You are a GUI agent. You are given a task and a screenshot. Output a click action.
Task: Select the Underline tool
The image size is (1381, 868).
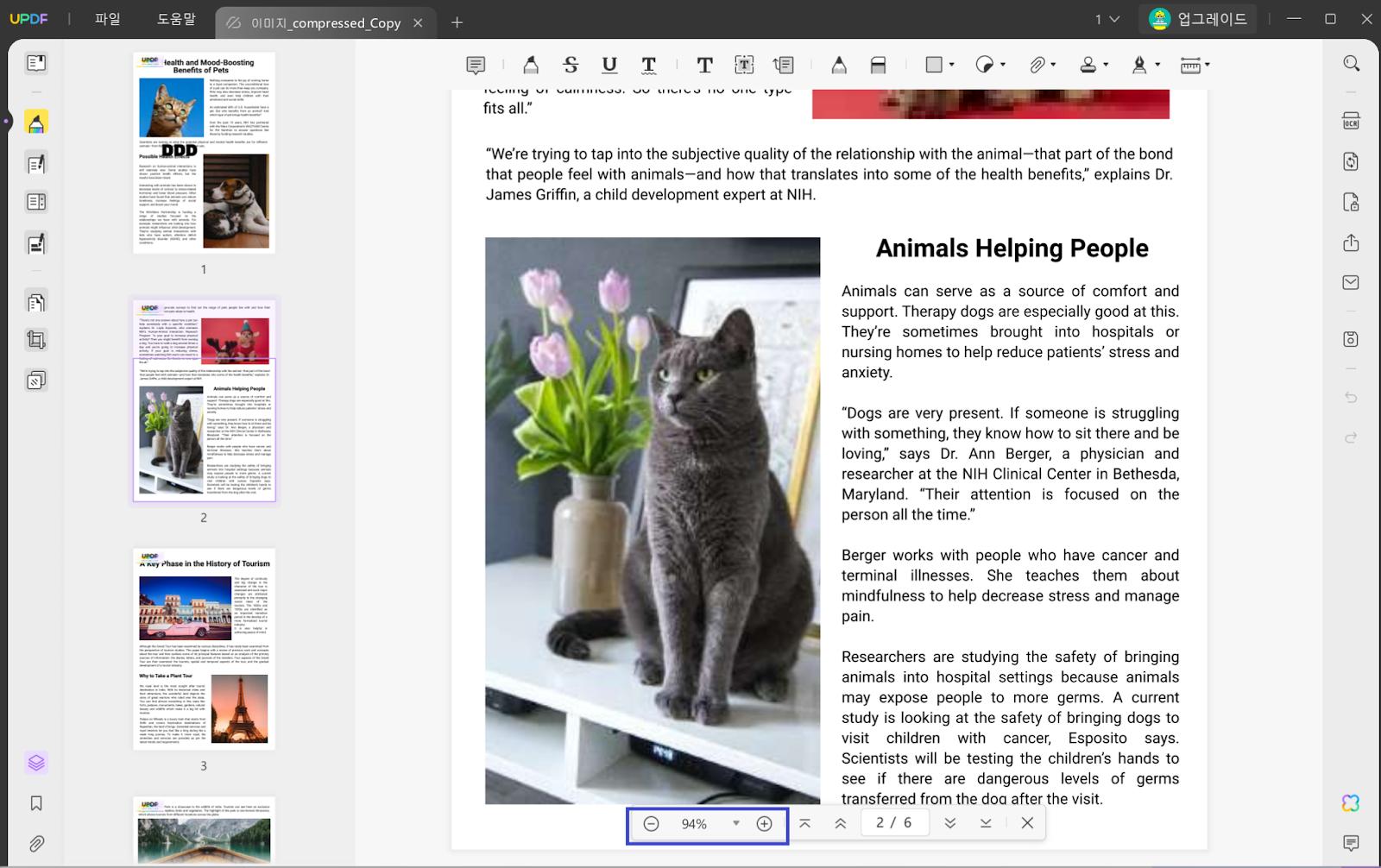(609, 65)
